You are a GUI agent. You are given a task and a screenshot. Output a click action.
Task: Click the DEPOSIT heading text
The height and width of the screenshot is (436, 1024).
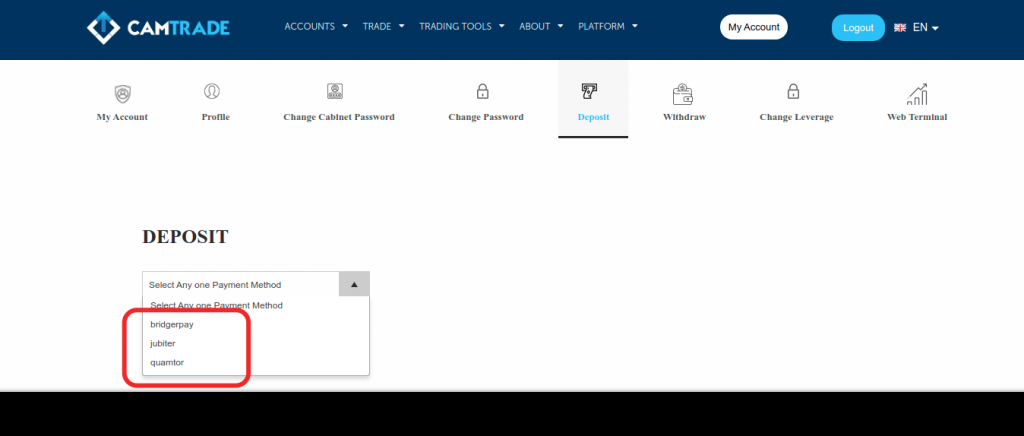pyautogui.click(x=185, y=237)
